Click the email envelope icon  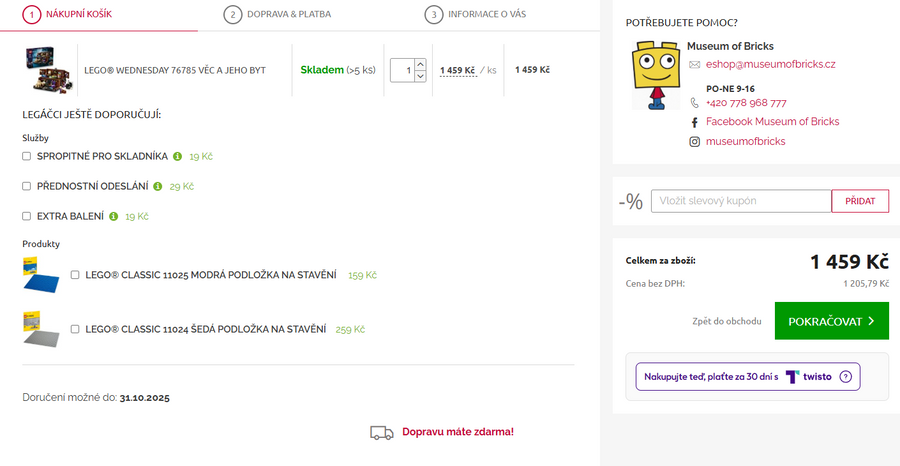tap(694, 64)
